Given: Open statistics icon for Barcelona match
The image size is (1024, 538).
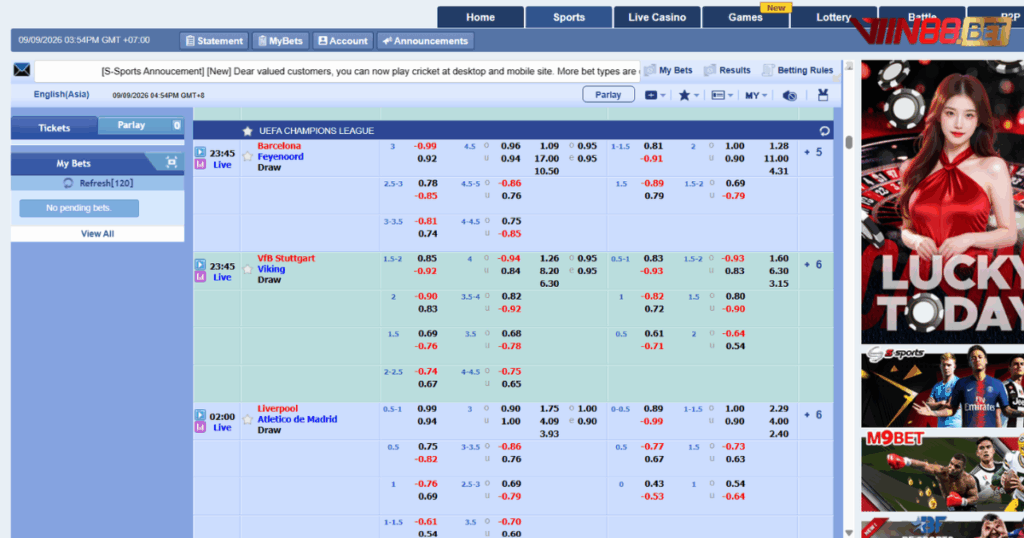Looking at the screenshot, I should coord(200,165).
